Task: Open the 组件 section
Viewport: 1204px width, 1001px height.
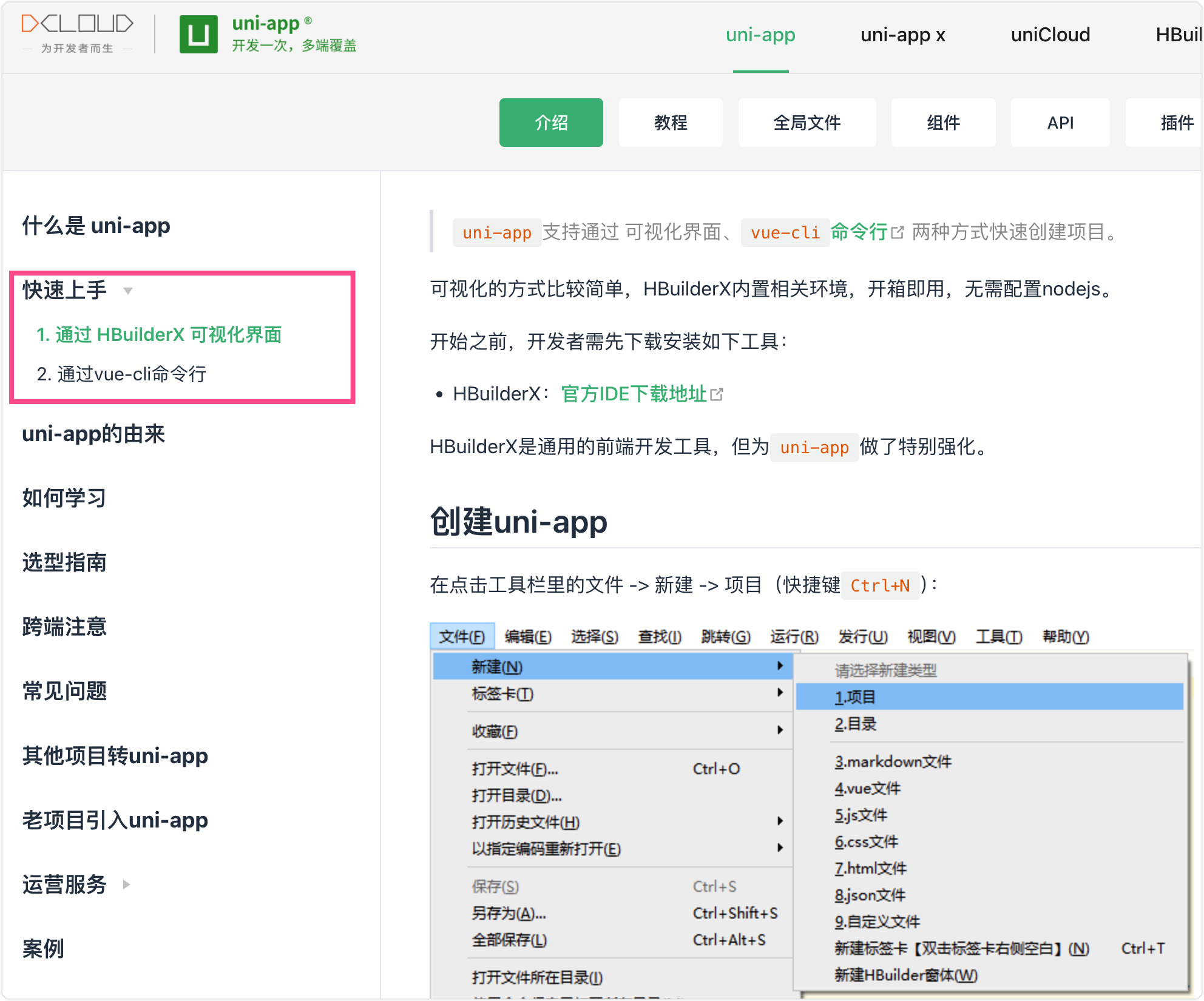Action: click(x=943, y=123)
